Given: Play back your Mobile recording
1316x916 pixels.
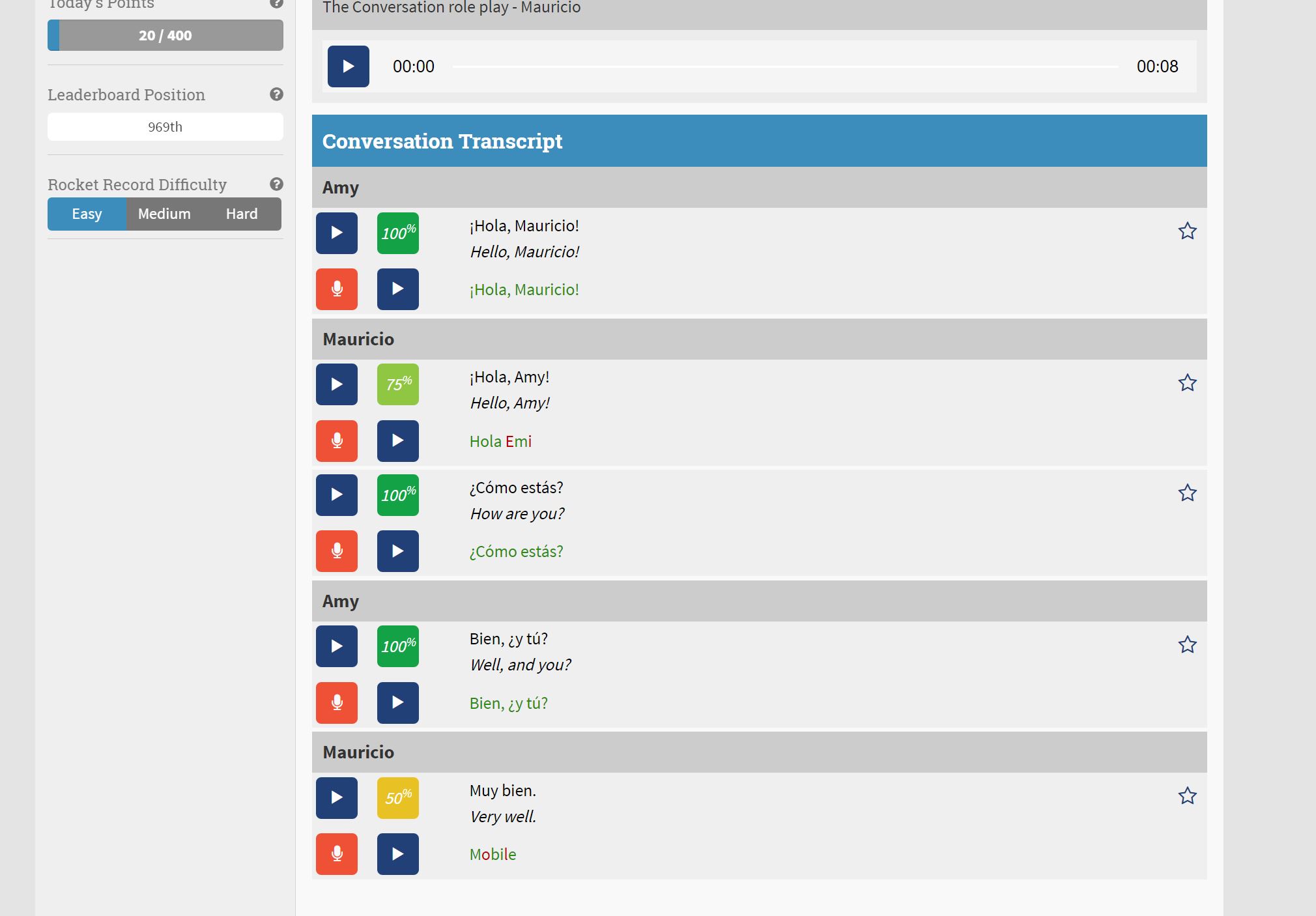Looking at the screenshot, I should tap(397, 854).
